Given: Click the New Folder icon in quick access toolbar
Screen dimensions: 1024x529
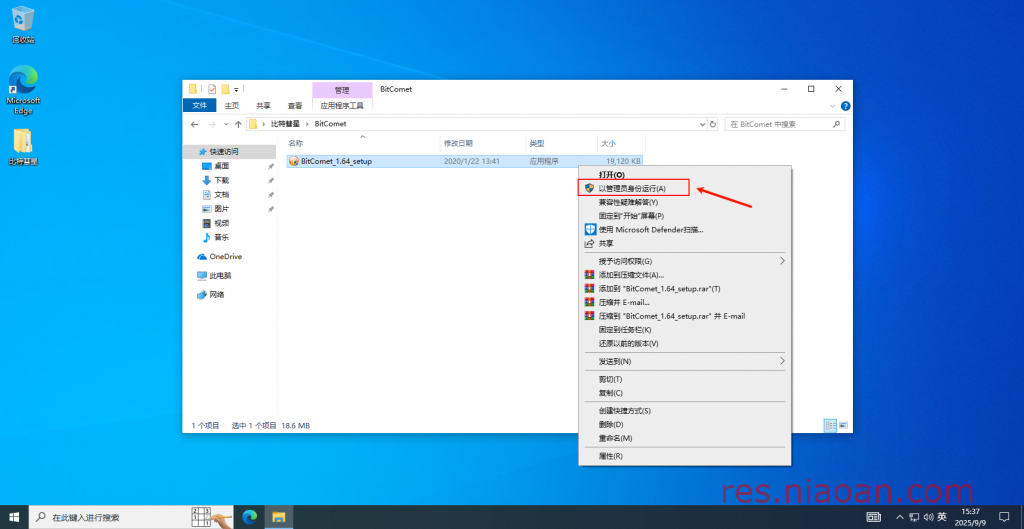Looking at the screenshot, I should (x=225, y=89).
